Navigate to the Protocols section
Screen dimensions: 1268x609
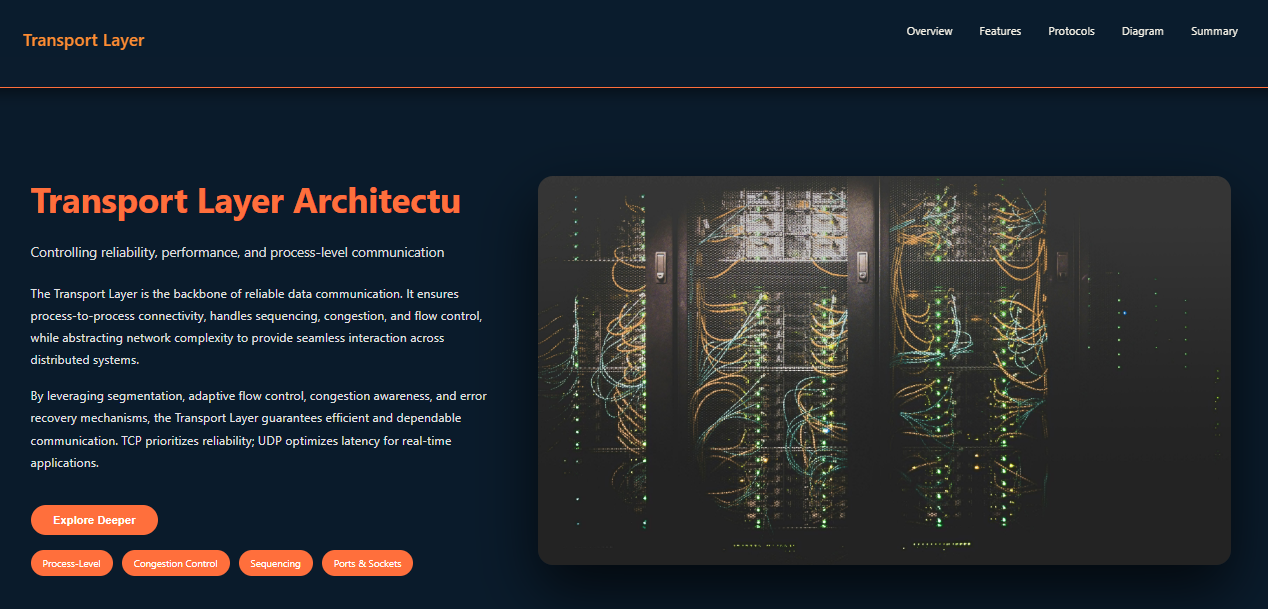click(1071, 31)
